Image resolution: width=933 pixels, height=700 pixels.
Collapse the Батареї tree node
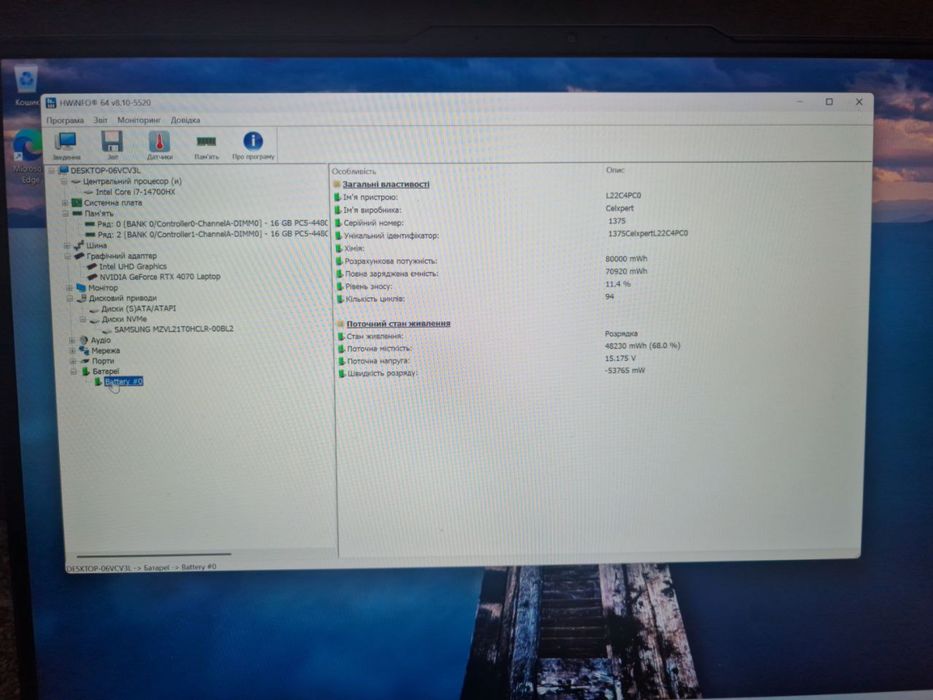[x=74, y=371]
